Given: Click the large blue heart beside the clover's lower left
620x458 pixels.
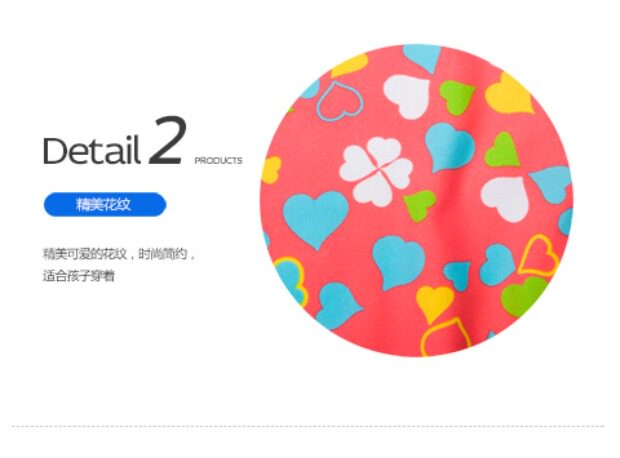Looking at the screenshot, I should (x=315, y=217).
